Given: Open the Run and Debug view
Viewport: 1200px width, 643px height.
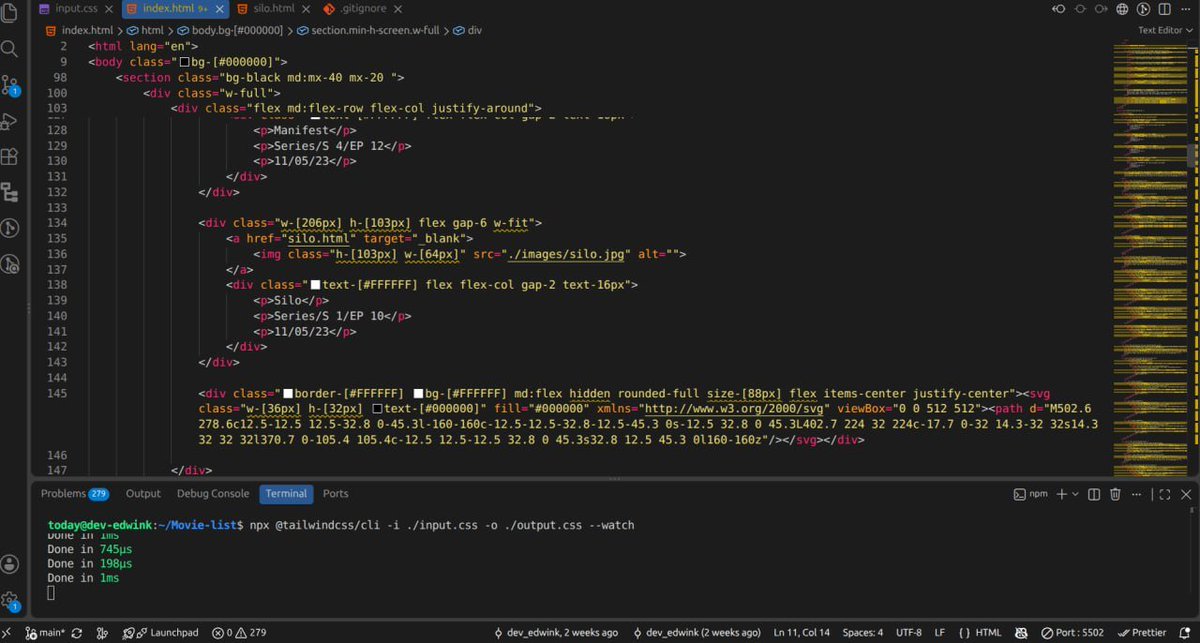Looking at the screenshot, I should [10, 121].
